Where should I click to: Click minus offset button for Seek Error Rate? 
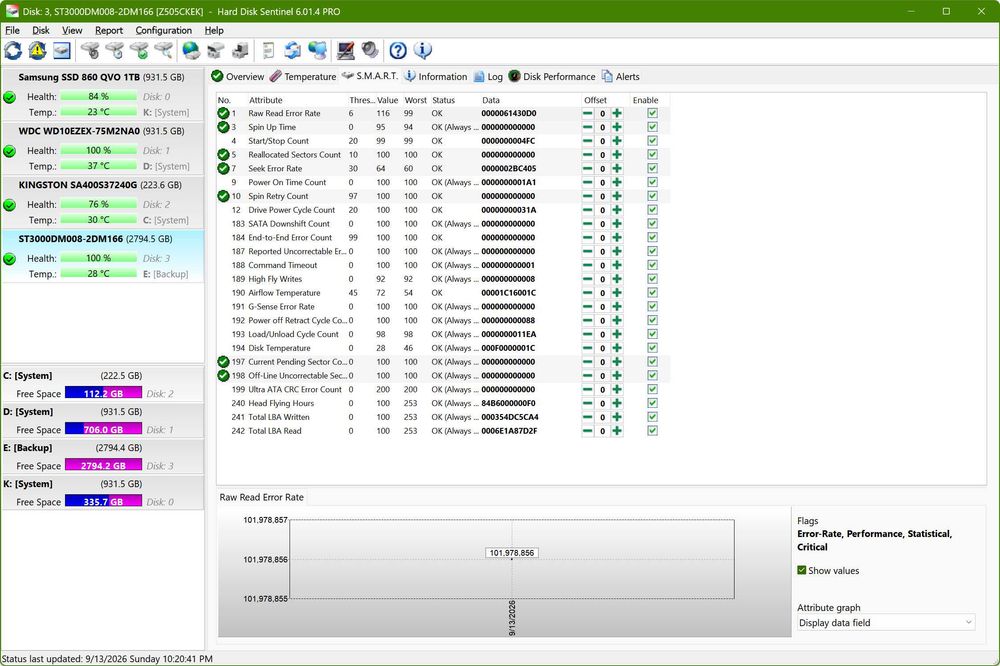coord(587,168)
